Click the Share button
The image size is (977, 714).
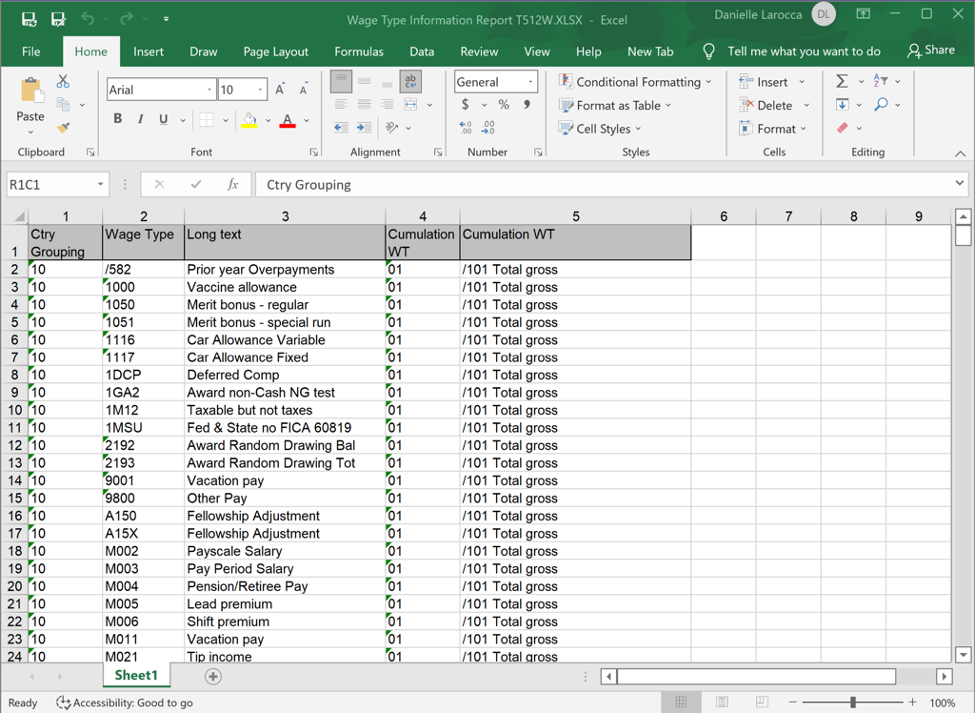click(x=930, y=50)
